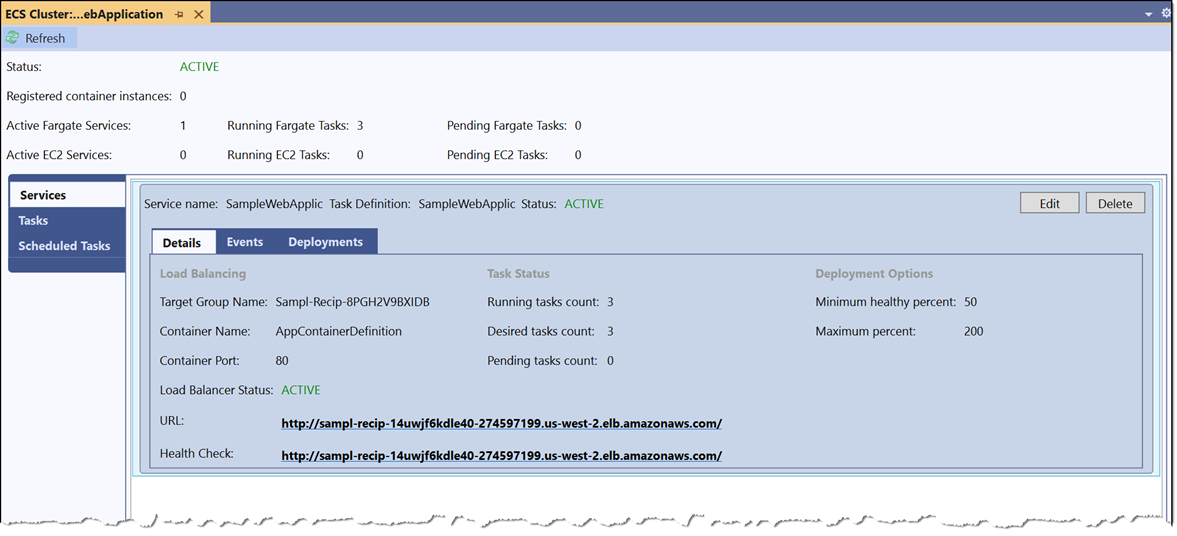The image size is (1177, 536).
Task: Click Container Name value AppContainerDefinition
Action: click(x=339, y=331)
